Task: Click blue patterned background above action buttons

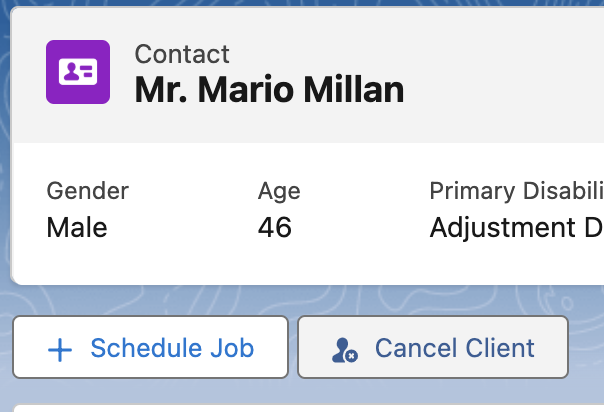Action: pyautogui.click(x=308, y=300)
